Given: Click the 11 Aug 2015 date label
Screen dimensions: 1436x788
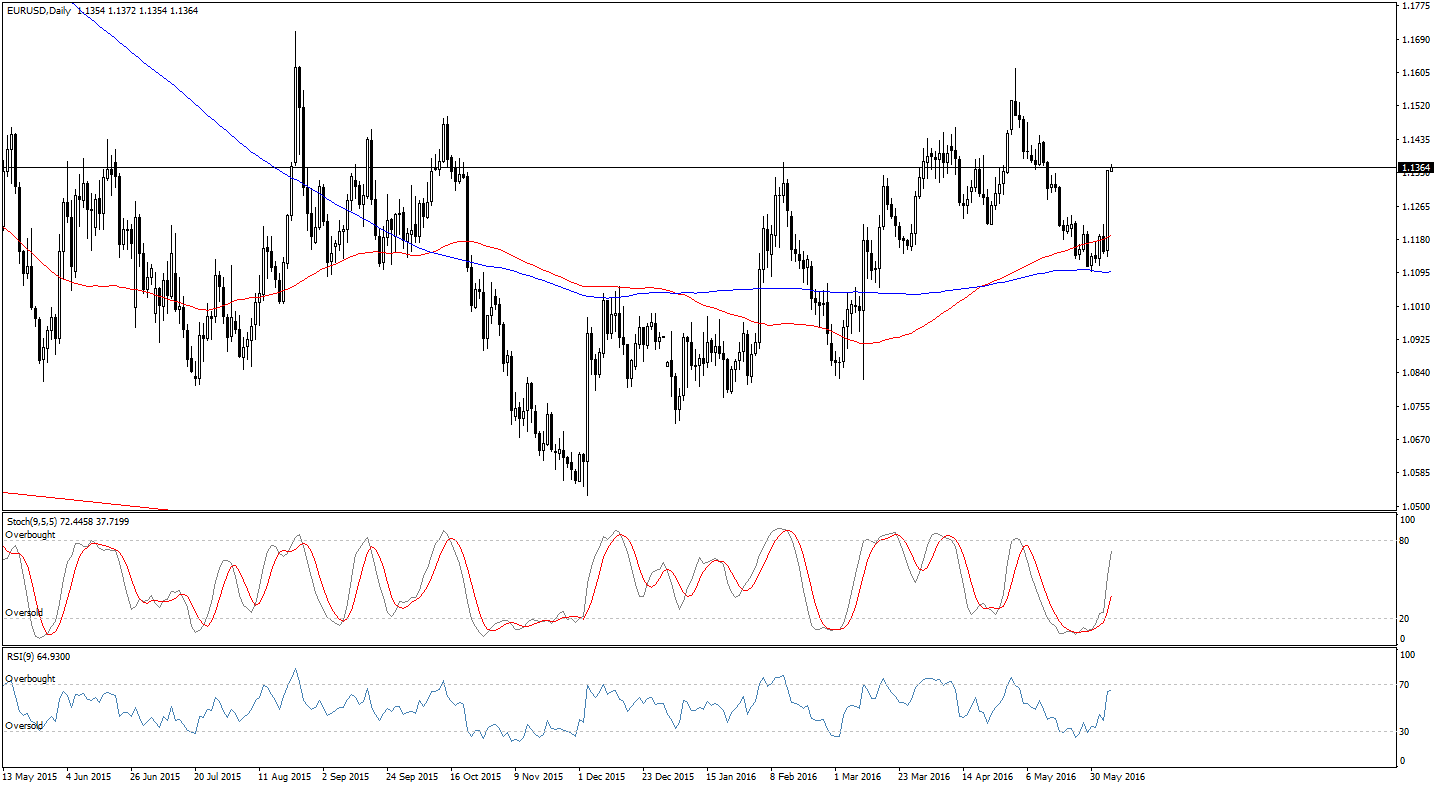Looking at the screenshot, I should tap(284, 776).
